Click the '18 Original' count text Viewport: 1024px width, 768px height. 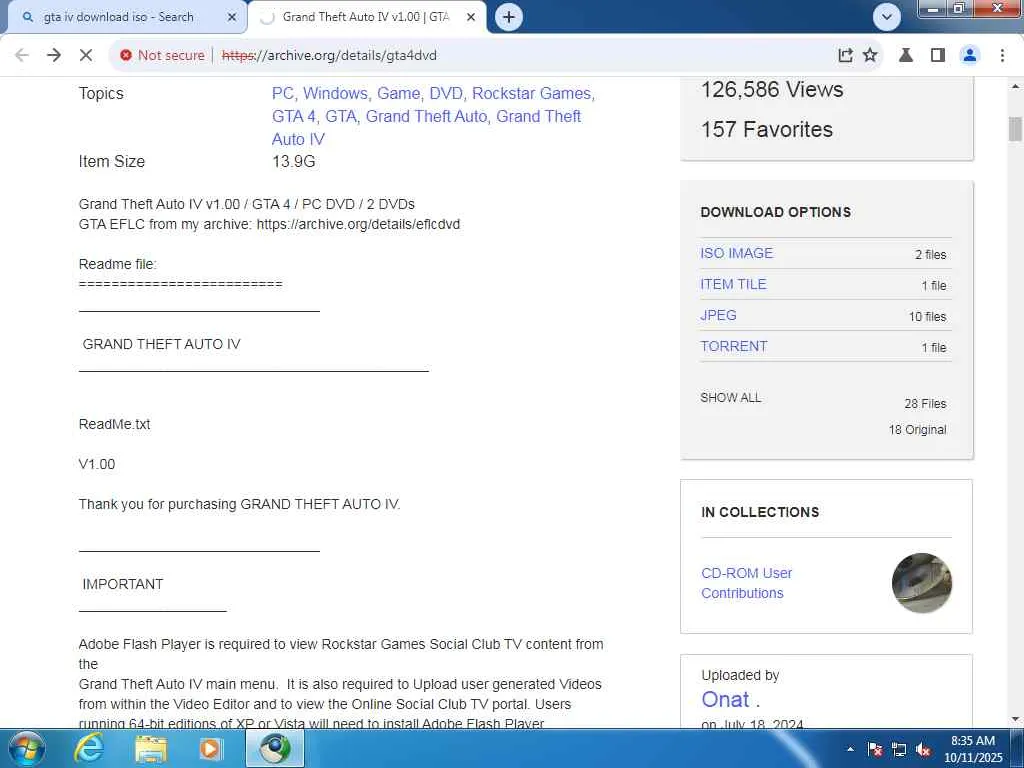(918, 430)
